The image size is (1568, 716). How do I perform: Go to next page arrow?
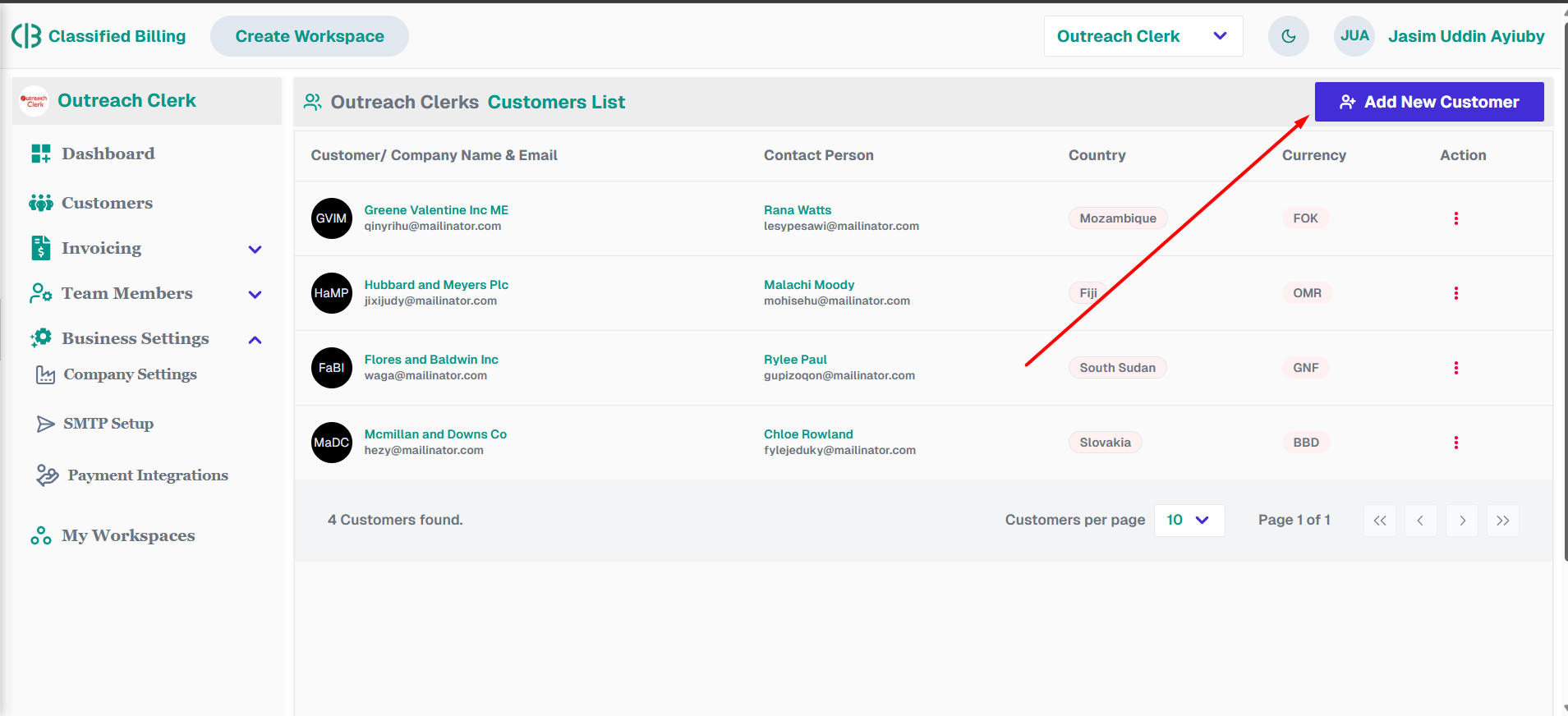[1461, 521]
